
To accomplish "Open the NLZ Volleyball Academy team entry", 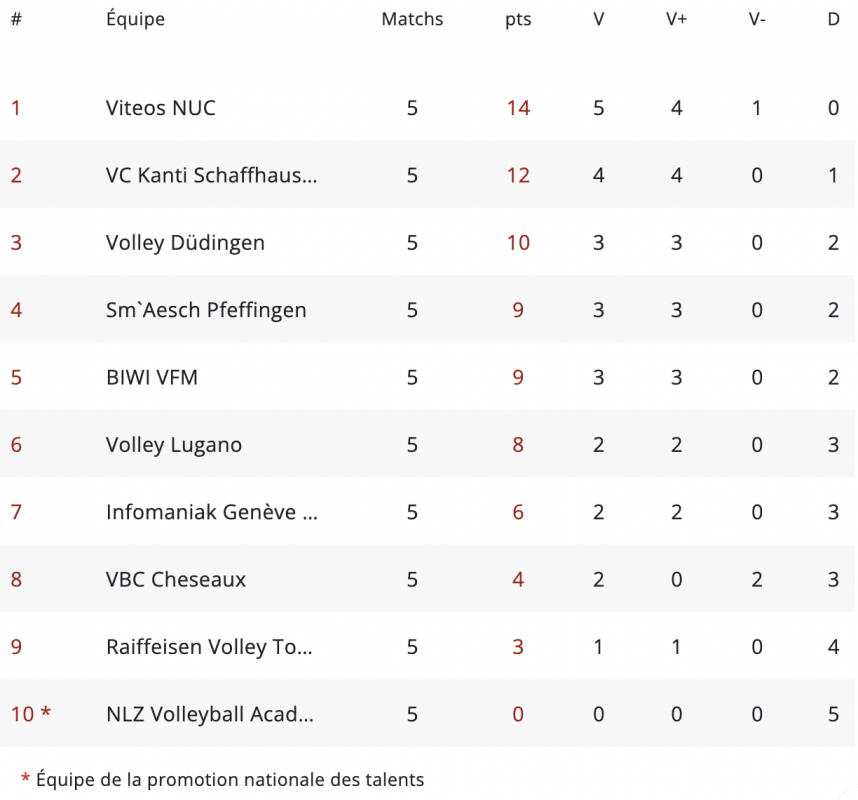I will click(x=210, y=714).
